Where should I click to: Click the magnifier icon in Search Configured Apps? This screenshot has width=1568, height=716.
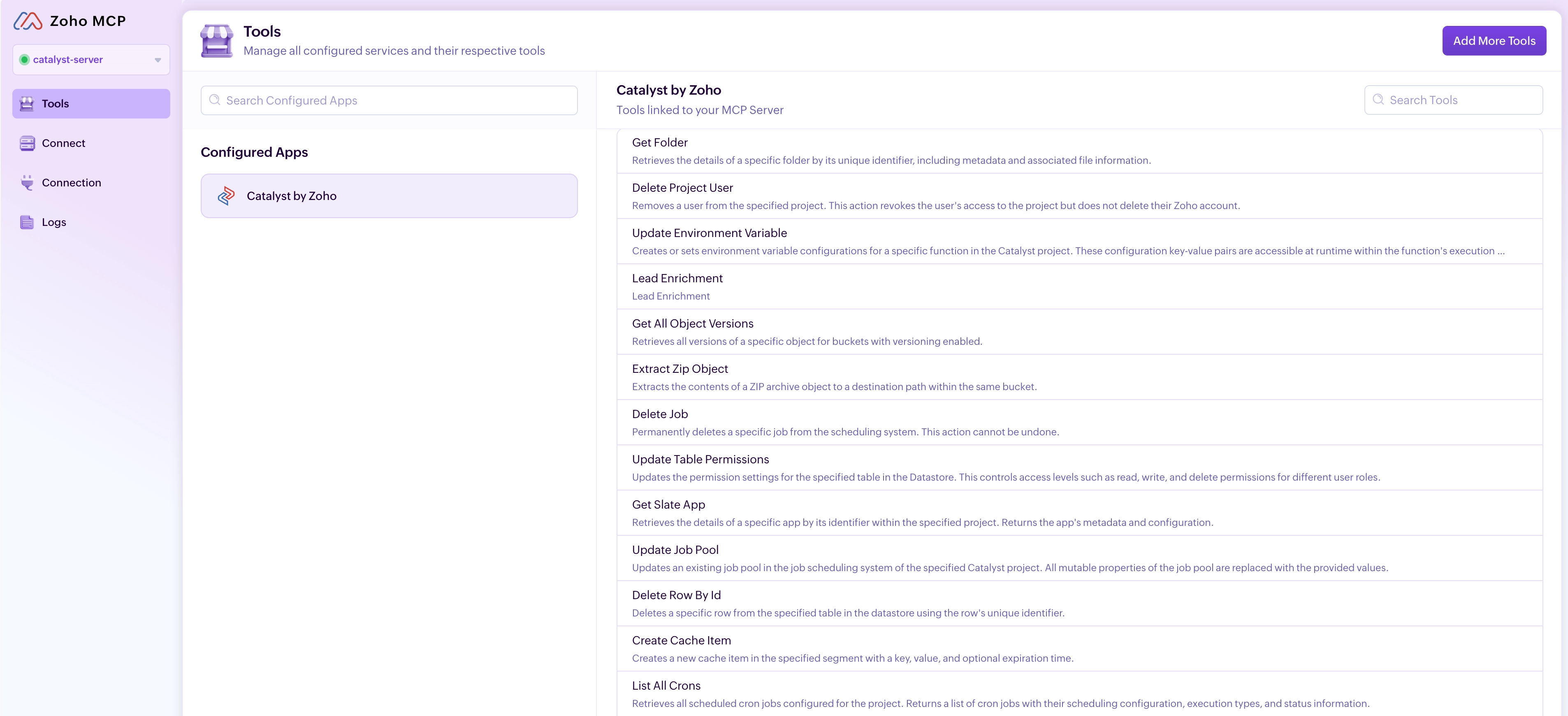click(214, 100)
